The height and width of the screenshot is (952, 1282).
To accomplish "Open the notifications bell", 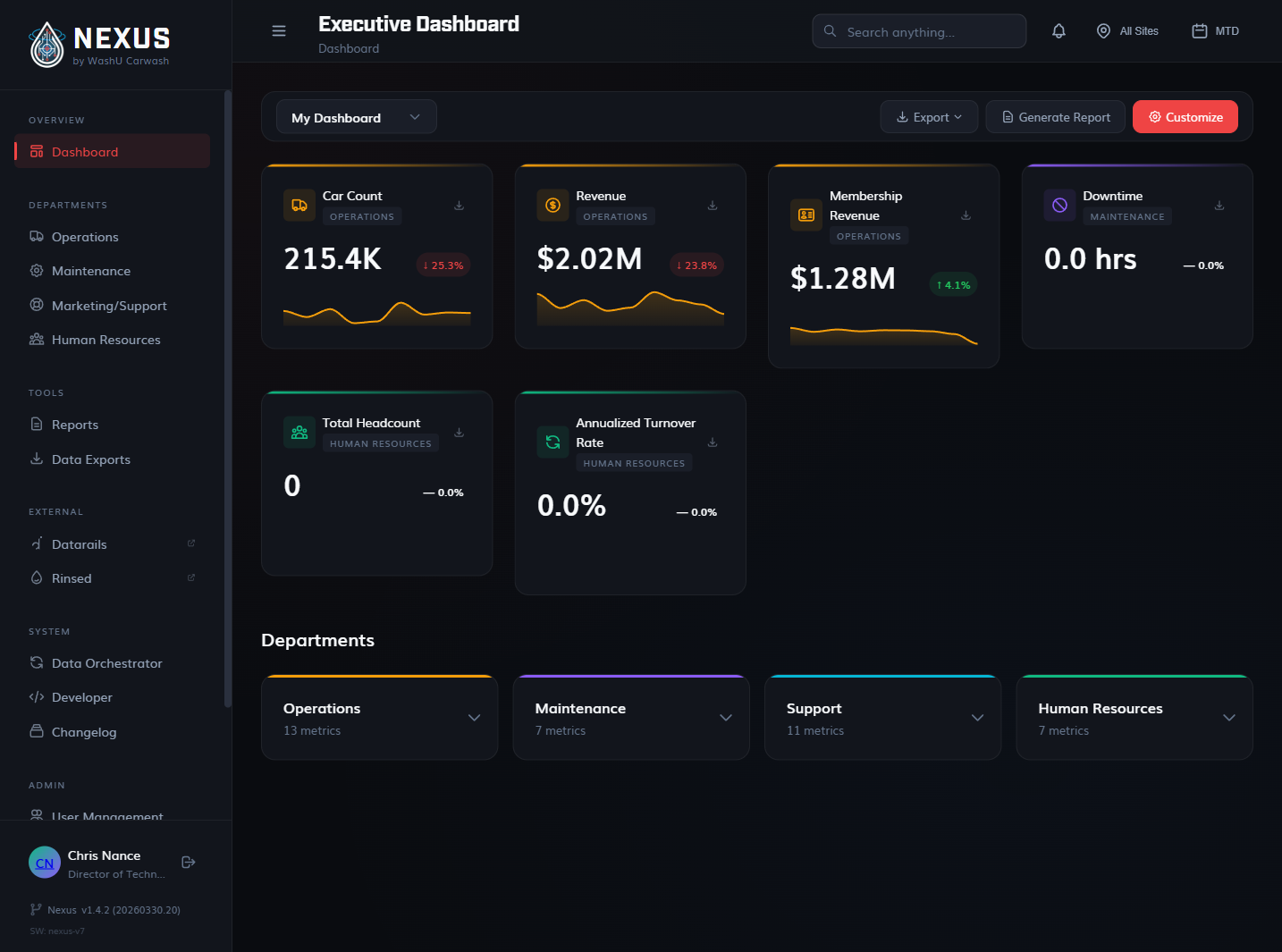I will coord(1058,31).
